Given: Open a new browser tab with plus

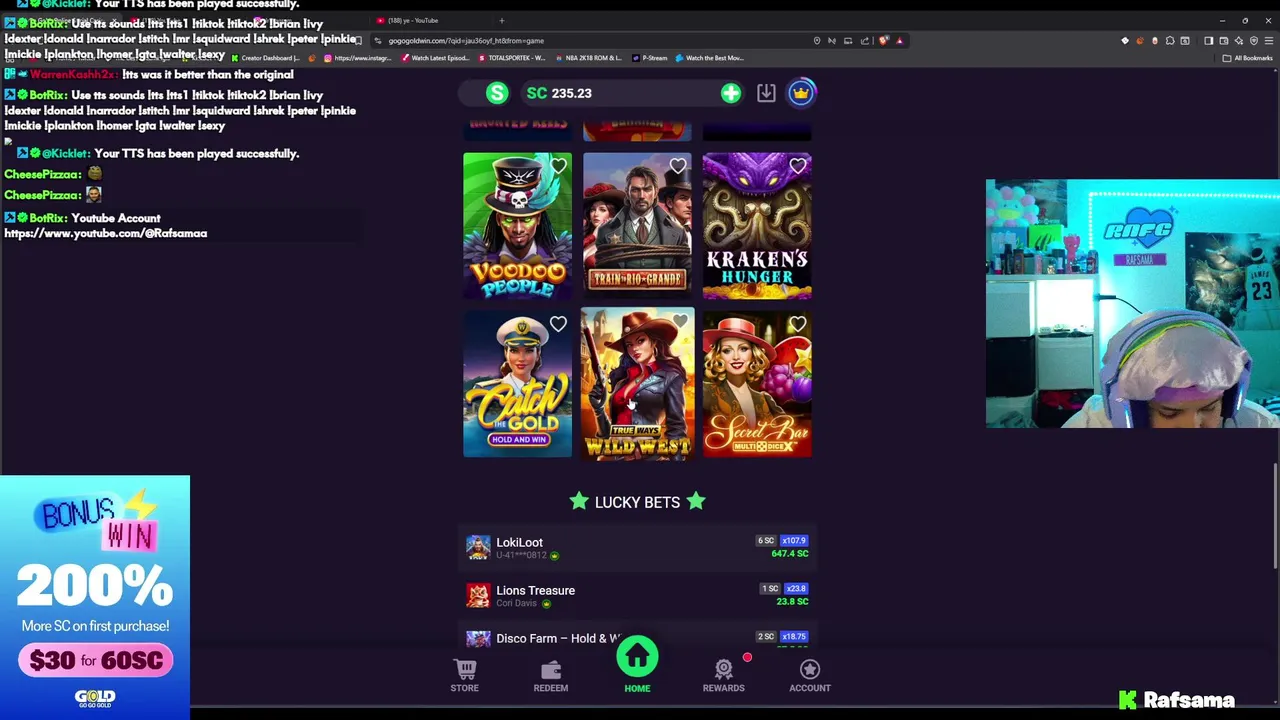Looking at the screenshot, I should [x=502, y=20].
